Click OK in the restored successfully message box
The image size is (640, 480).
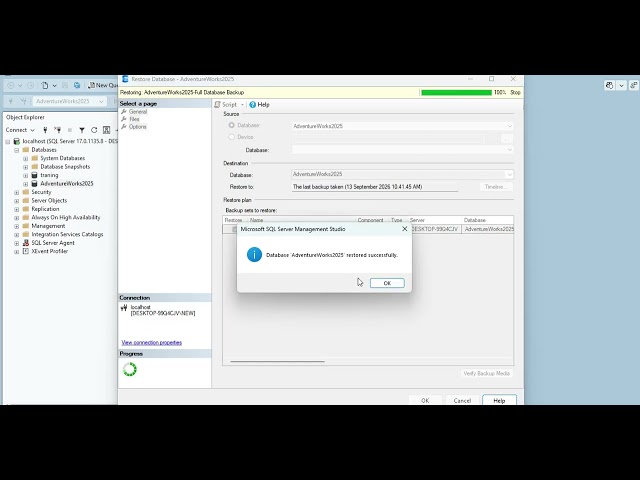(387, 283)
